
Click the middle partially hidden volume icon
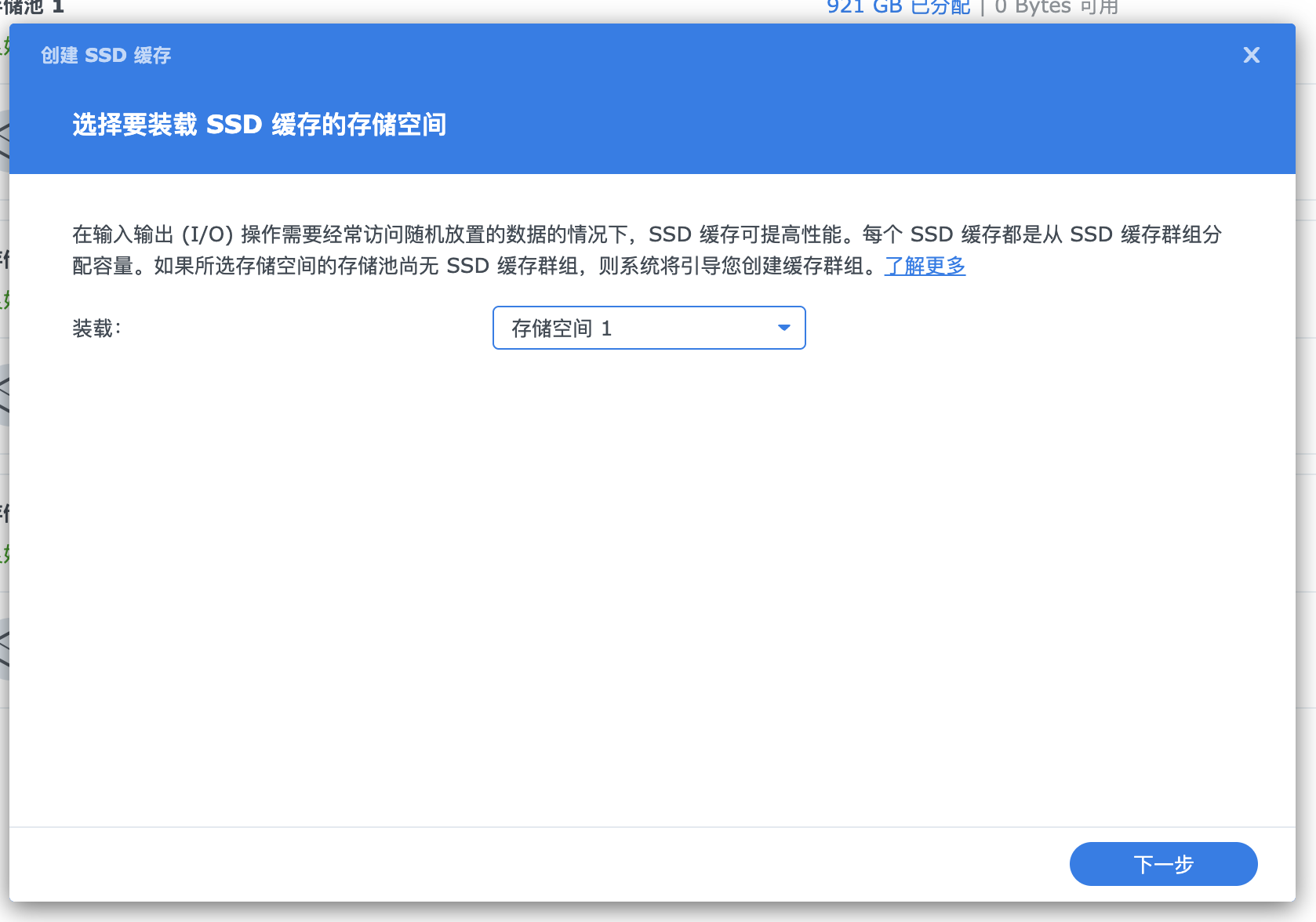click(4, 395)
